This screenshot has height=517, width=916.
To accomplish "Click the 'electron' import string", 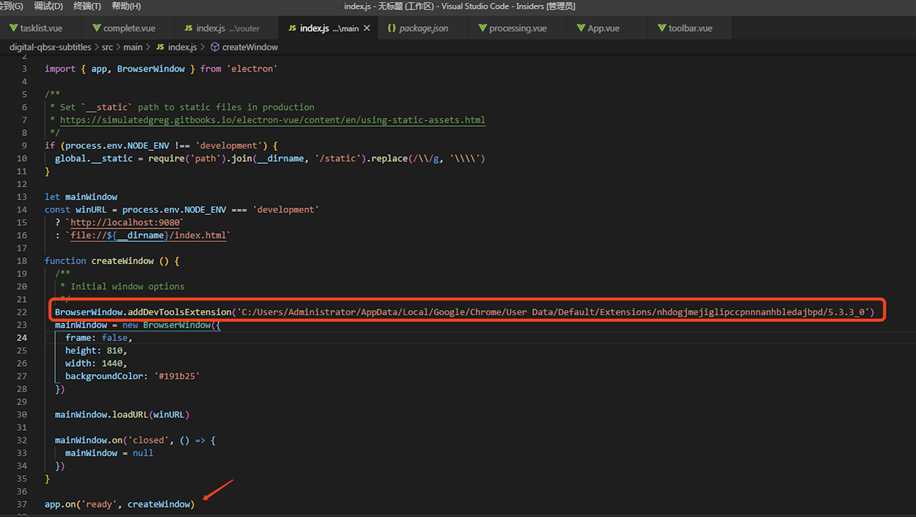I will pyautogui.click(x=252, y=69).
